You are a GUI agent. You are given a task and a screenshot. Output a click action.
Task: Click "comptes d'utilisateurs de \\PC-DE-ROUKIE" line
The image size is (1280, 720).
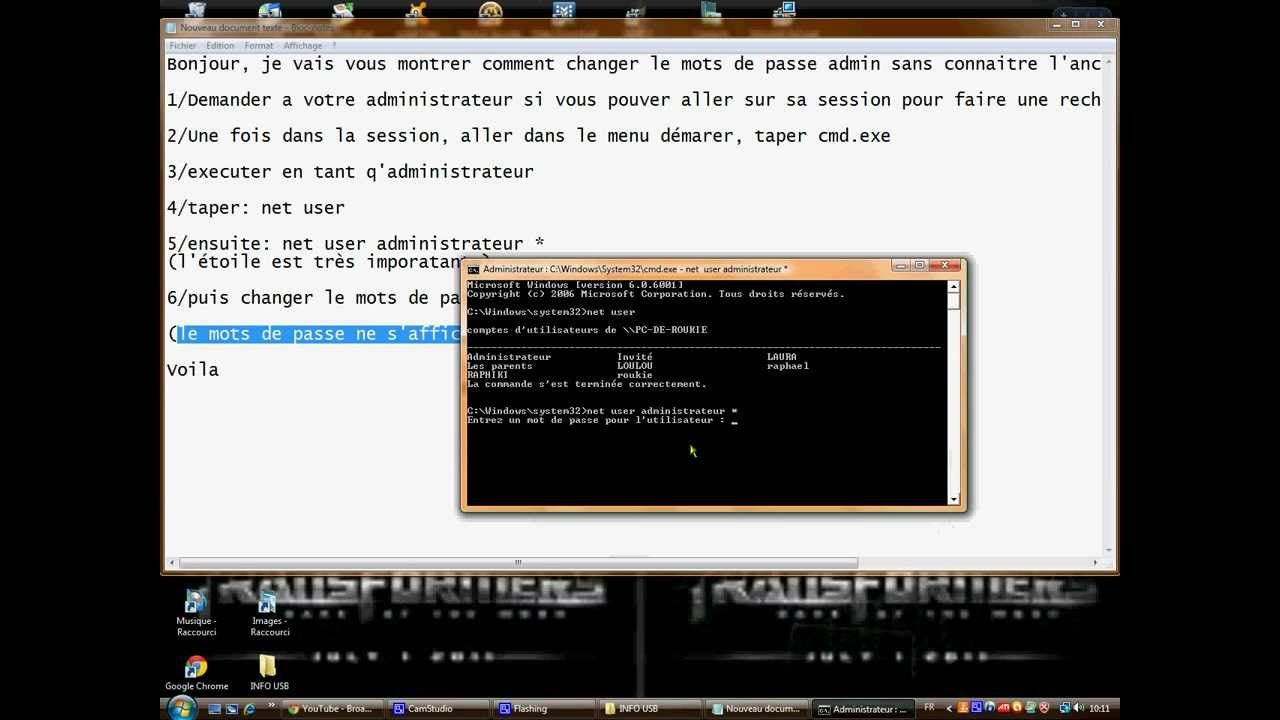(x=587, y=330)
